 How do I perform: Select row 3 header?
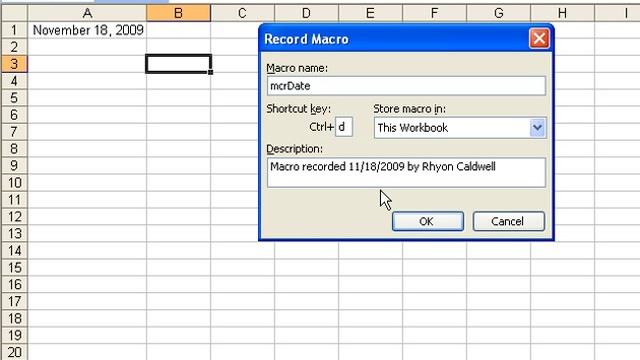point(14,64)
